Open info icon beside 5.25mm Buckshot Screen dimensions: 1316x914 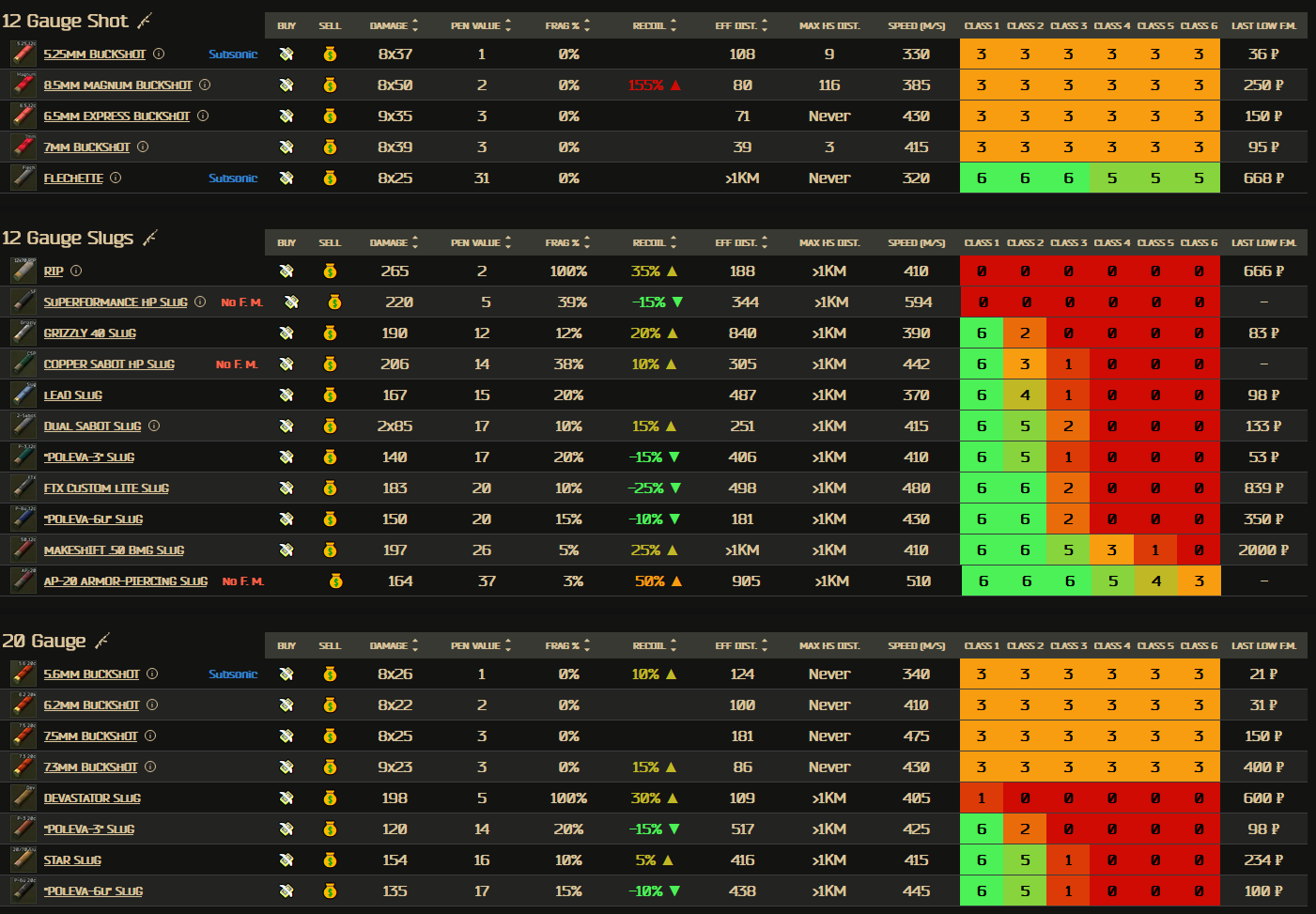159,54
